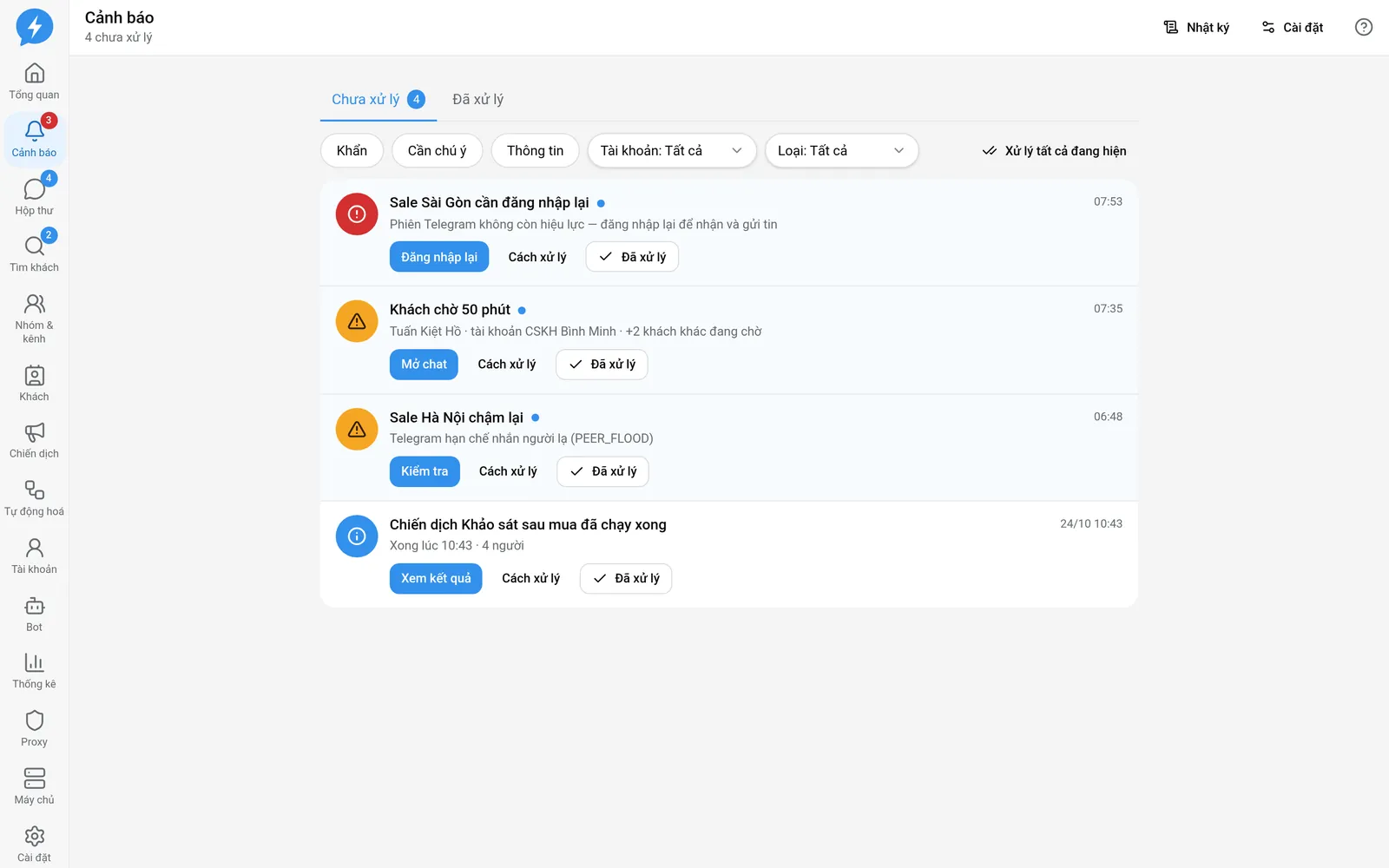Viewport: 1389px width, 868px height.
Task: Mark Chiến dịch Khảo sát alert as Đã xử lý
Action: pyautogui.click(x=626, y=579)
